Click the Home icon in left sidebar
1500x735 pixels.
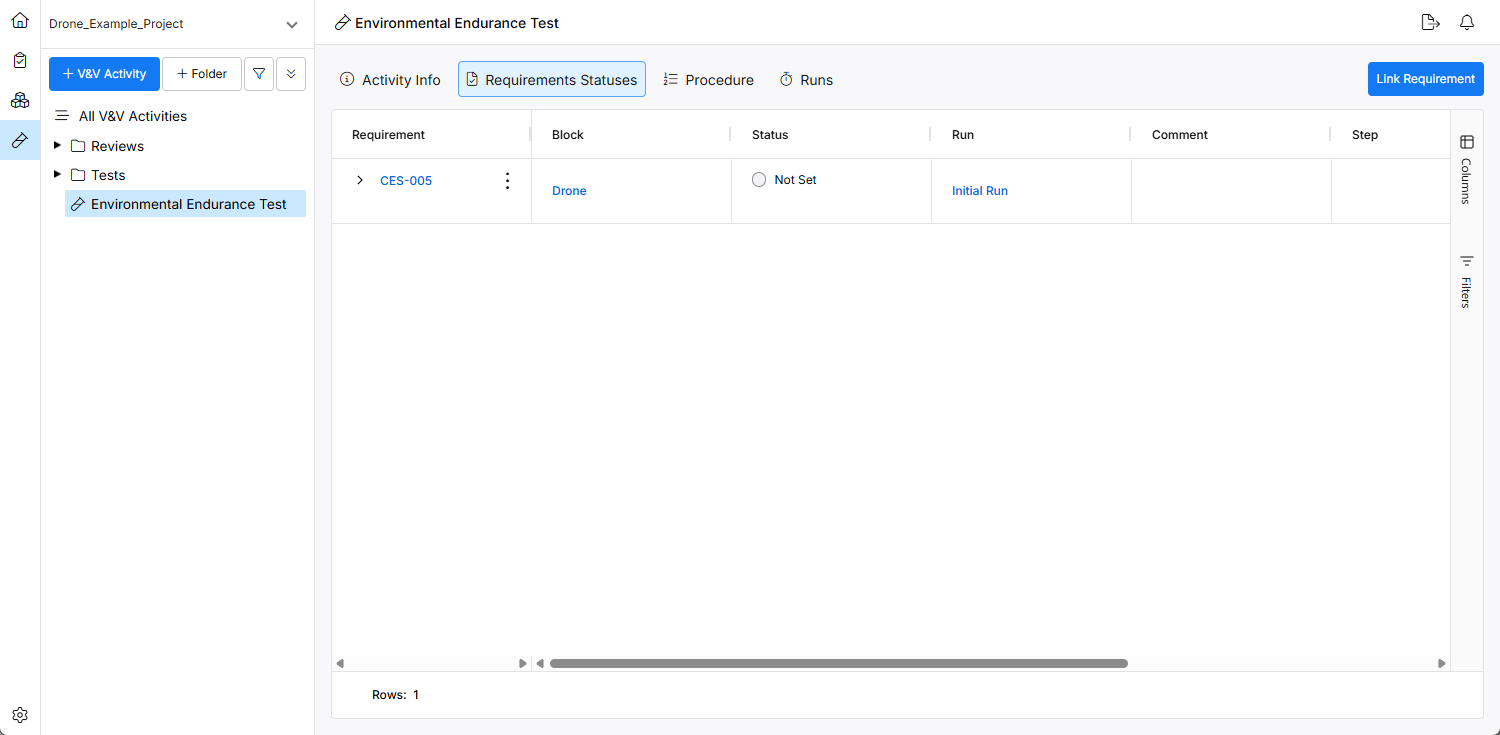[x=20, y=20]
